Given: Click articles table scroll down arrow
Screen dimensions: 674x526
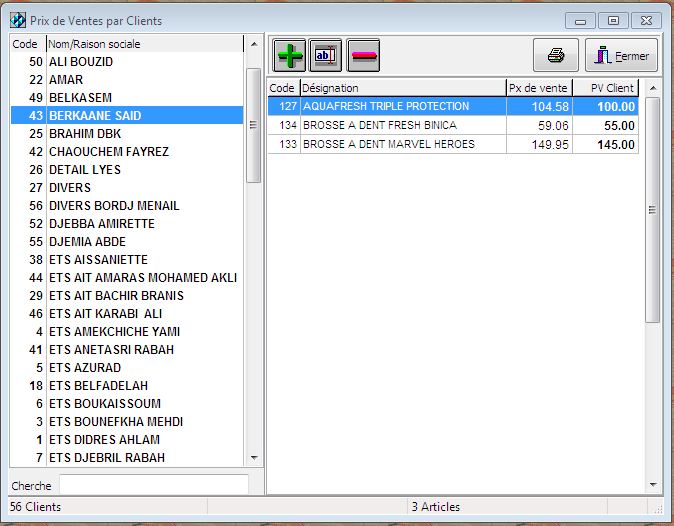Looking at the screenshot, I should pyautogui.click(x=653, y=485).
